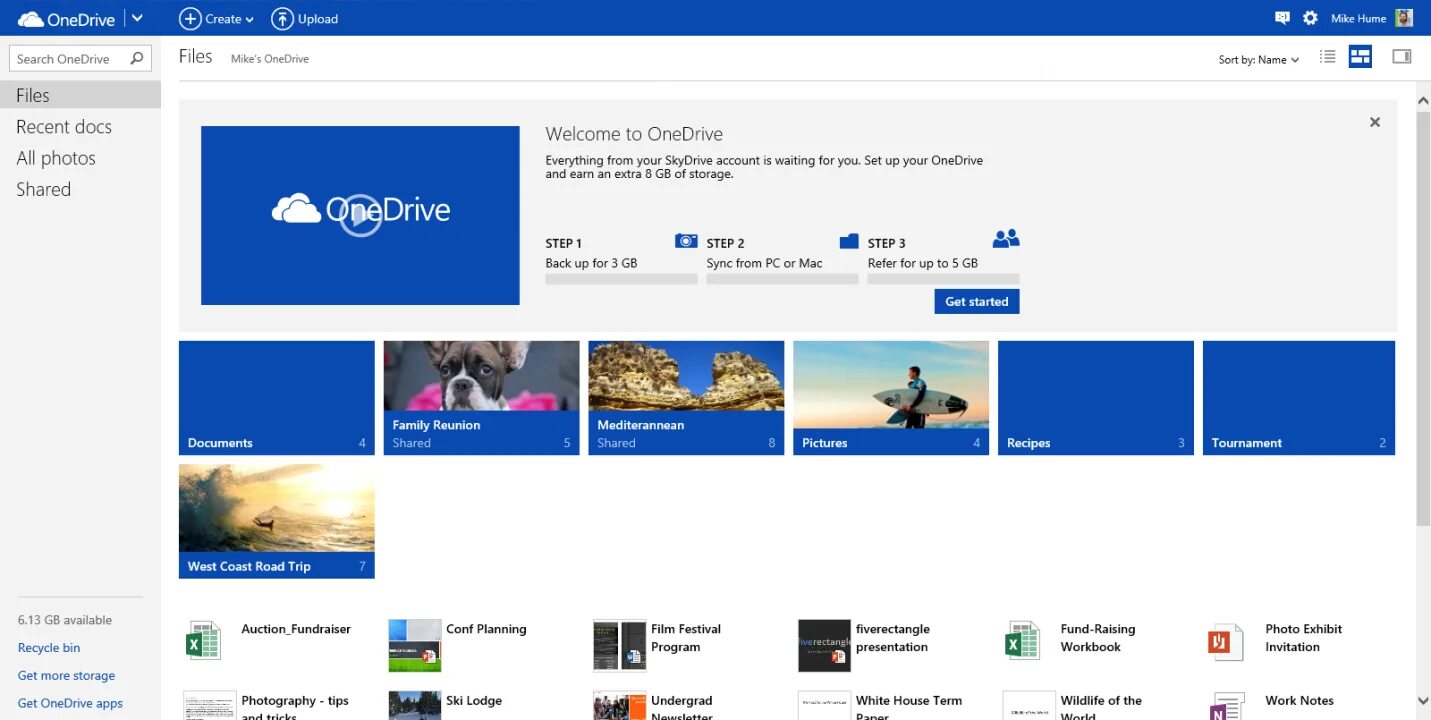Click the 6.13 GB available text
The height and width of the screenshot is (720, 1431).
[x=65, y=620]
